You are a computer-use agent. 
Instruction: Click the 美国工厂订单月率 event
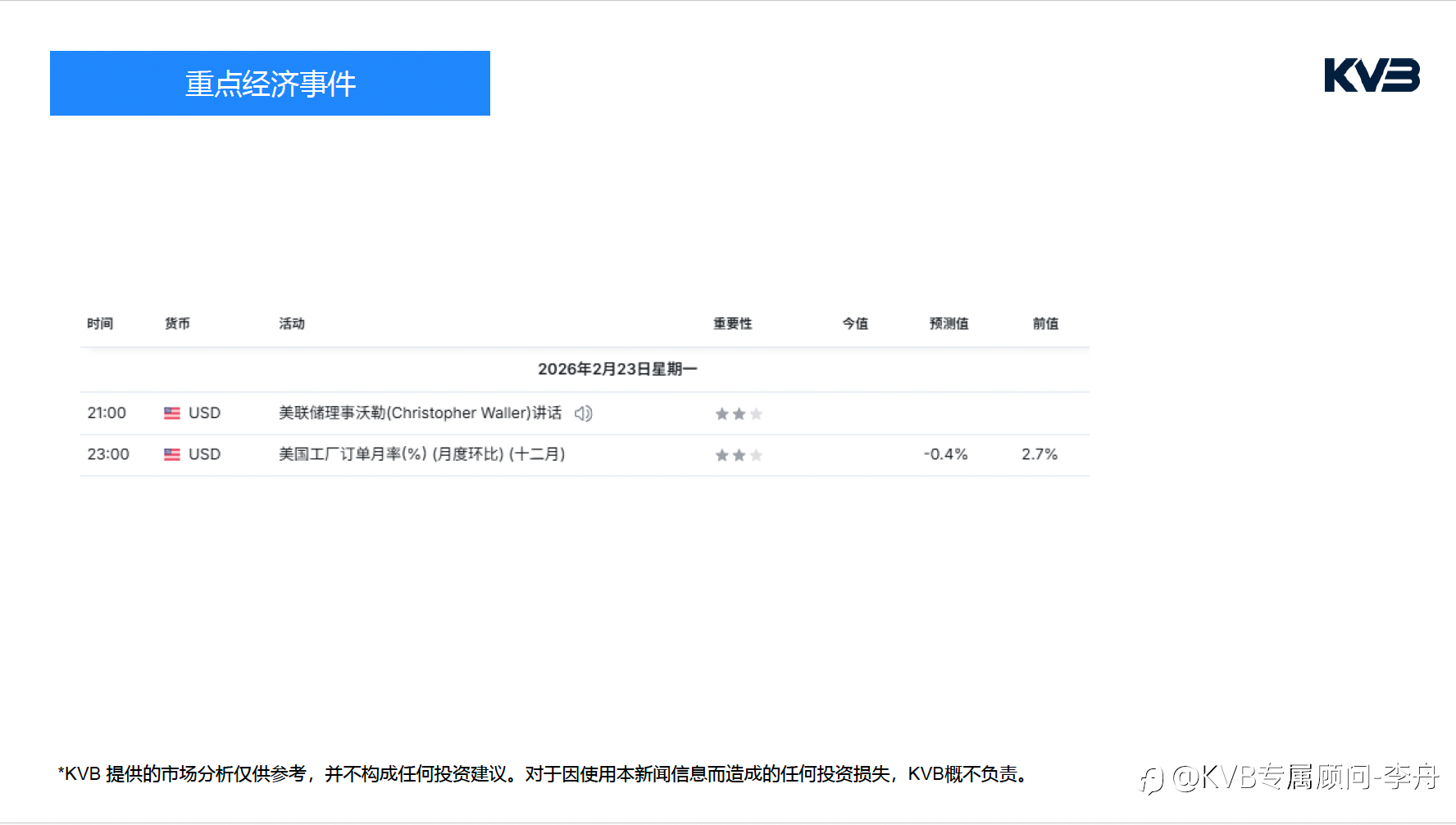pos(421,454)
